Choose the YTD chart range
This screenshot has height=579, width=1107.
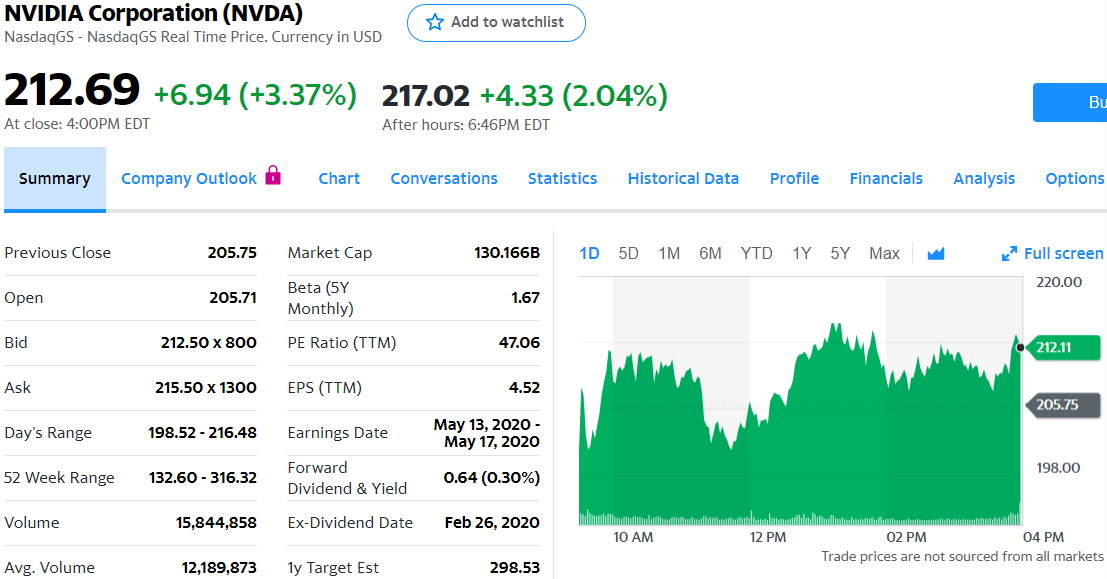[x=756, y=254]
